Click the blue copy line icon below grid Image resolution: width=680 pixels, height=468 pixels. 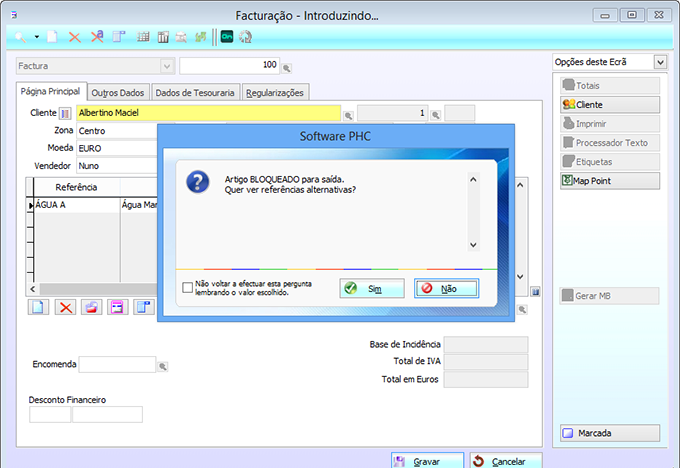pos(144,307)
